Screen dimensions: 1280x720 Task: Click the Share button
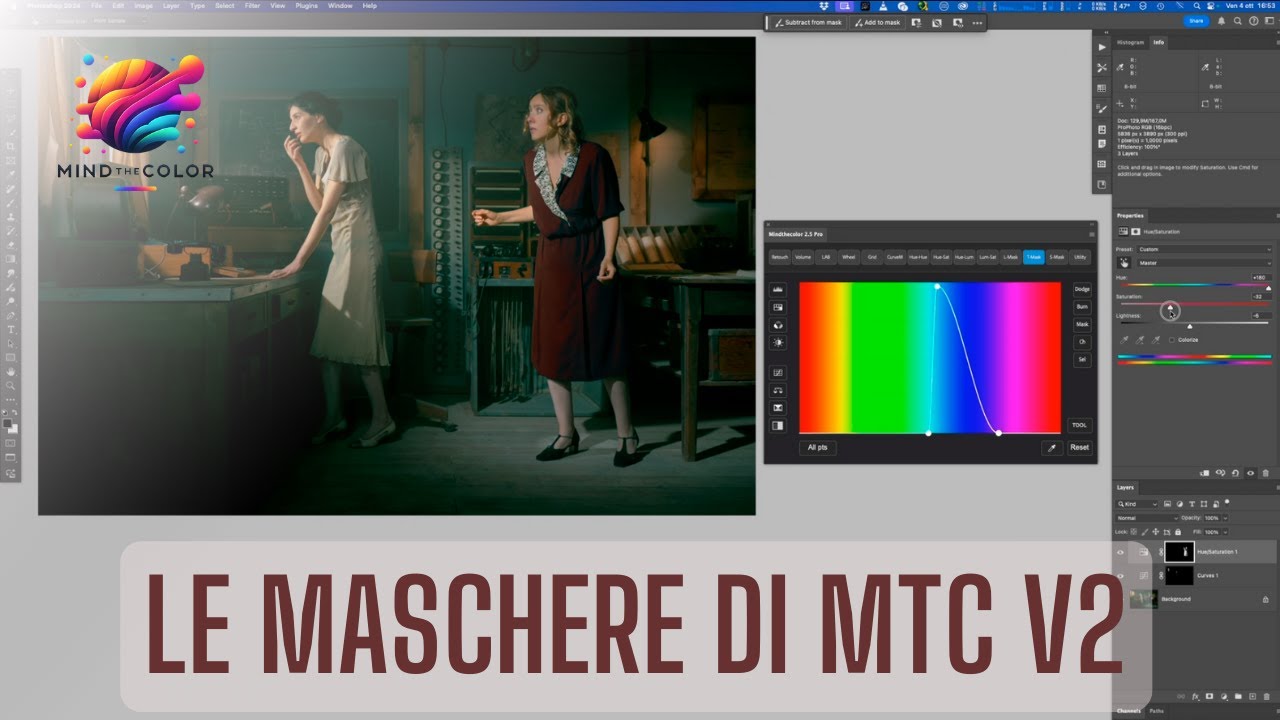[1196, 21]
